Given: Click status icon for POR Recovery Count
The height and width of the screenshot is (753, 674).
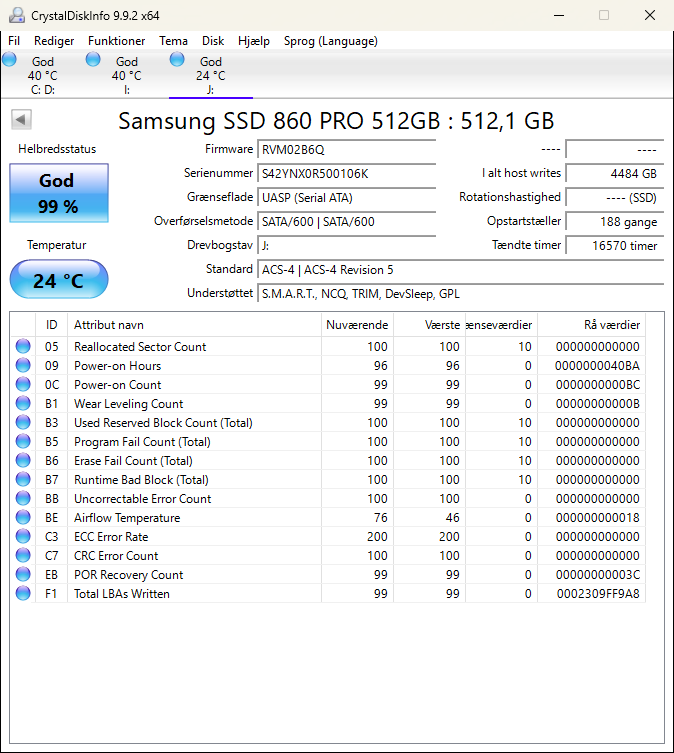Looking at the screenshot, I should pyautogui.click(x=23, y=574).
